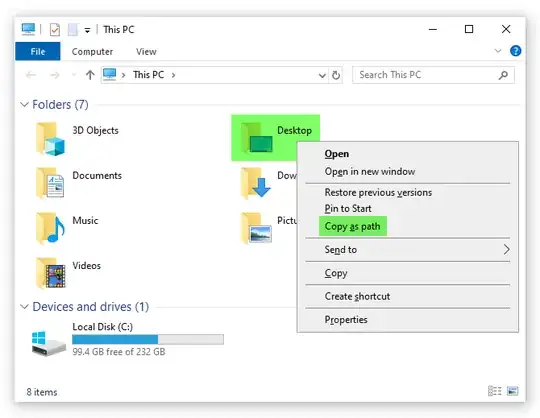
Task: Expand the chevron after This PC breadcrumb
Action: (173, 75)
